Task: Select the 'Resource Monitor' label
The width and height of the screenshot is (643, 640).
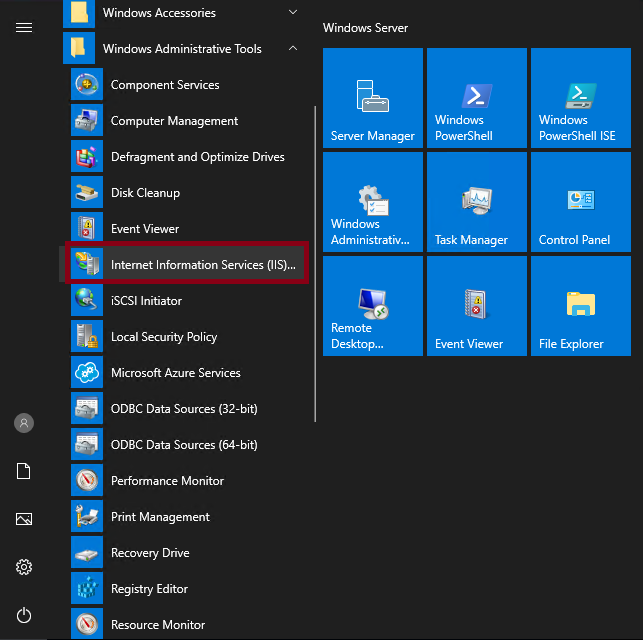Action: (x=158, y=625)
